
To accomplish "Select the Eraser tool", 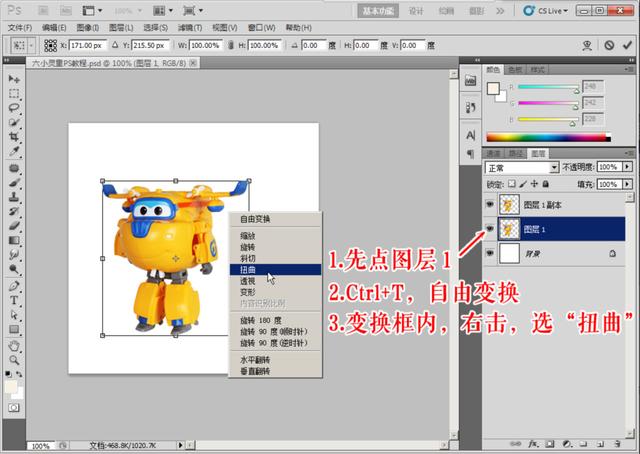I will [x=14, y=225].
